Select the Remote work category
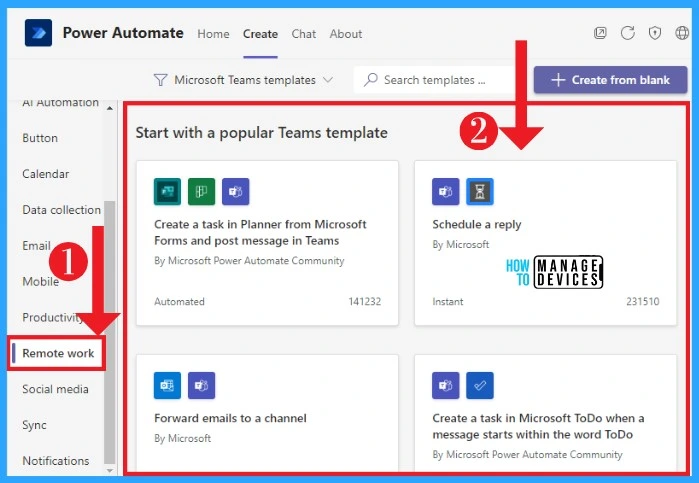This screenshot has height=483, width=699. (x=58, y=353)
